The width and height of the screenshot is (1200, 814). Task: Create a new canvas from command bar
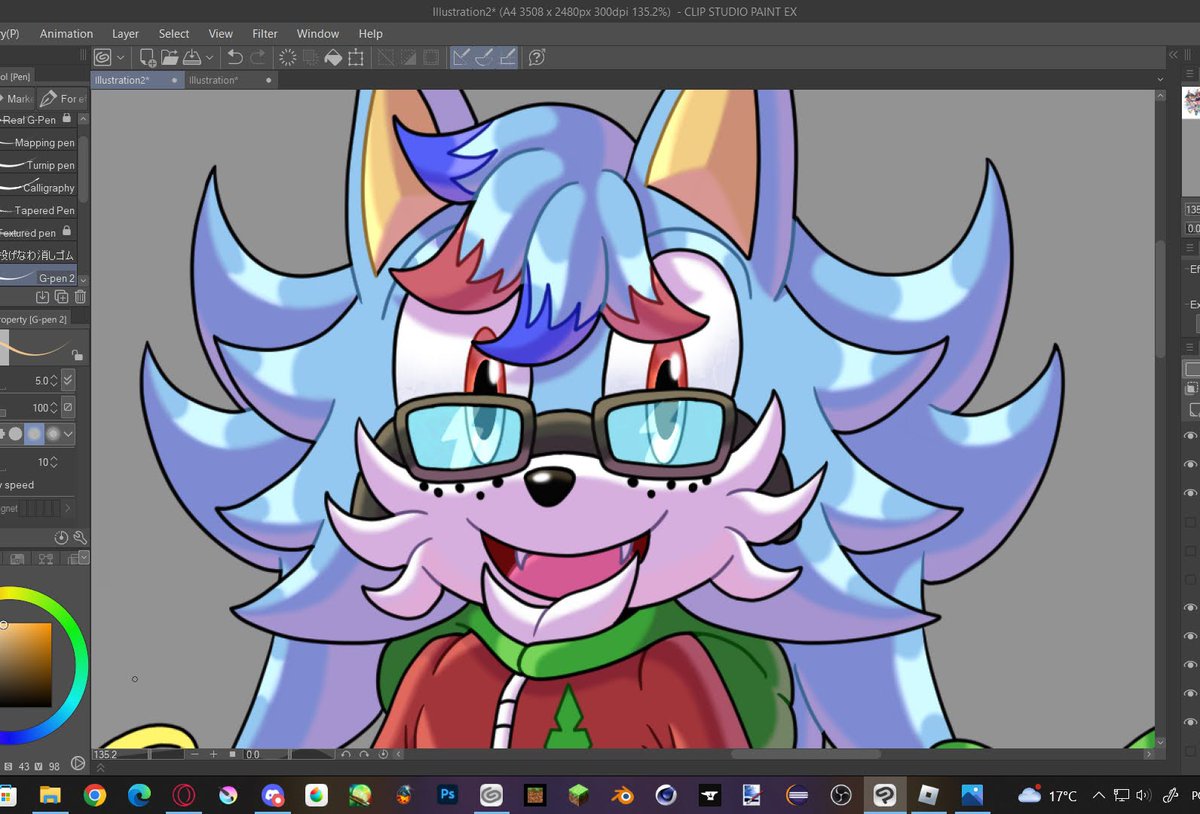147,58
